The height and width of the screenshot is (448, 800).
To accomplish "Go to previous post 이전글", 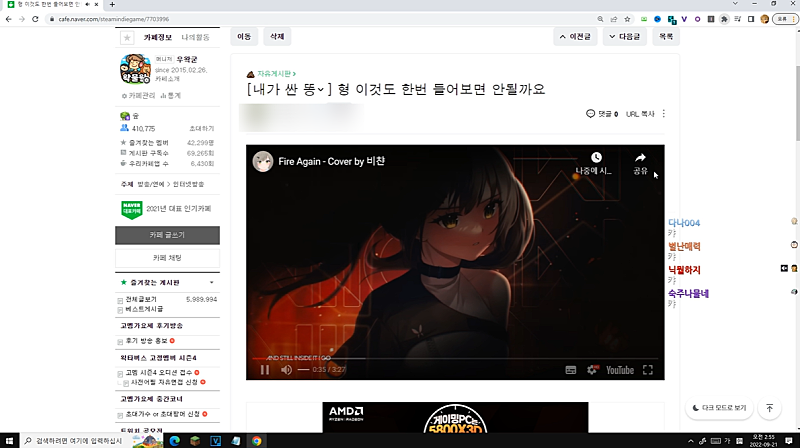I will [x=575, y=37].
